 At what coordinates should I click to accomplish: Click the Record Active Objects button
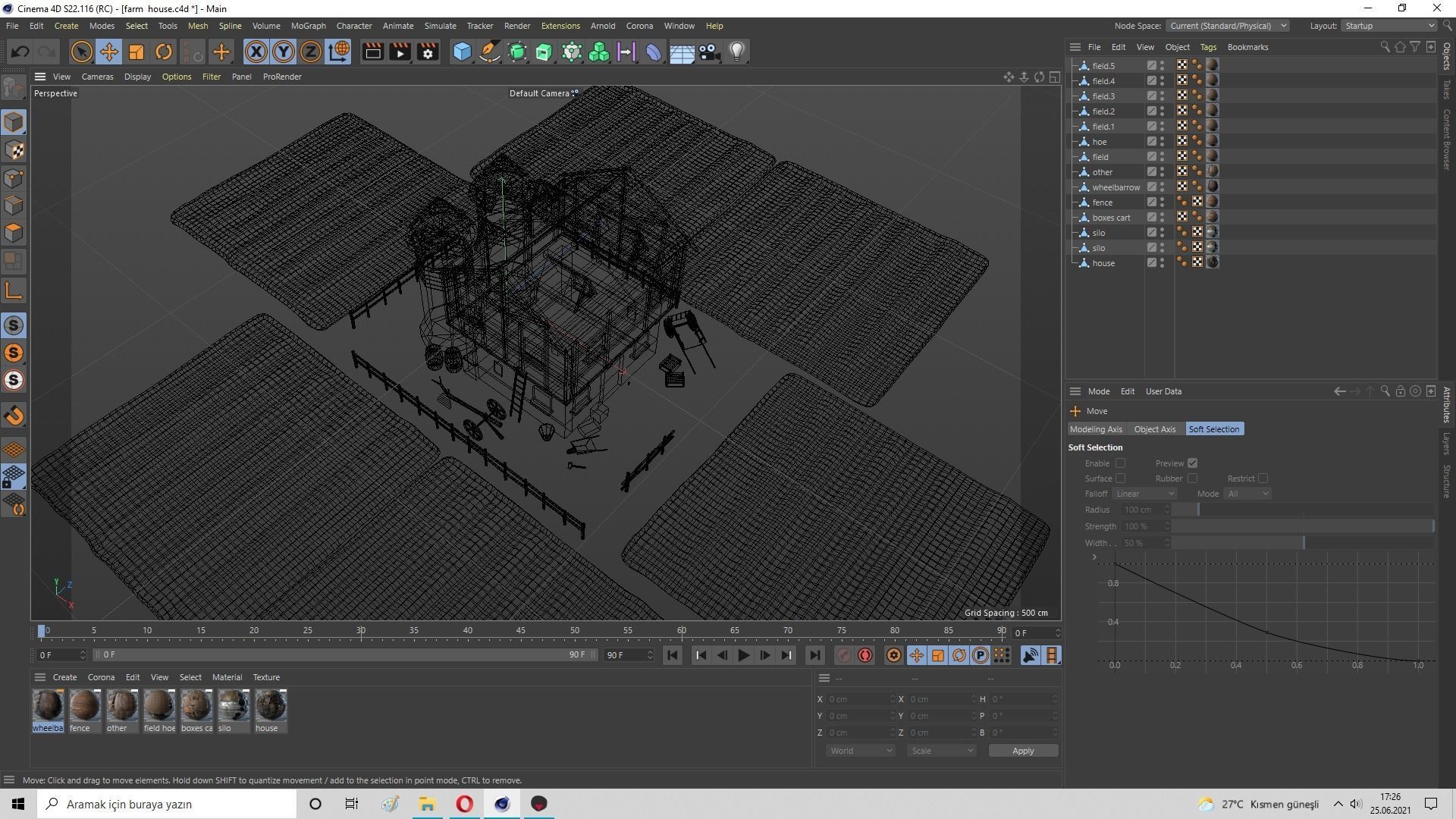point(844,655)
